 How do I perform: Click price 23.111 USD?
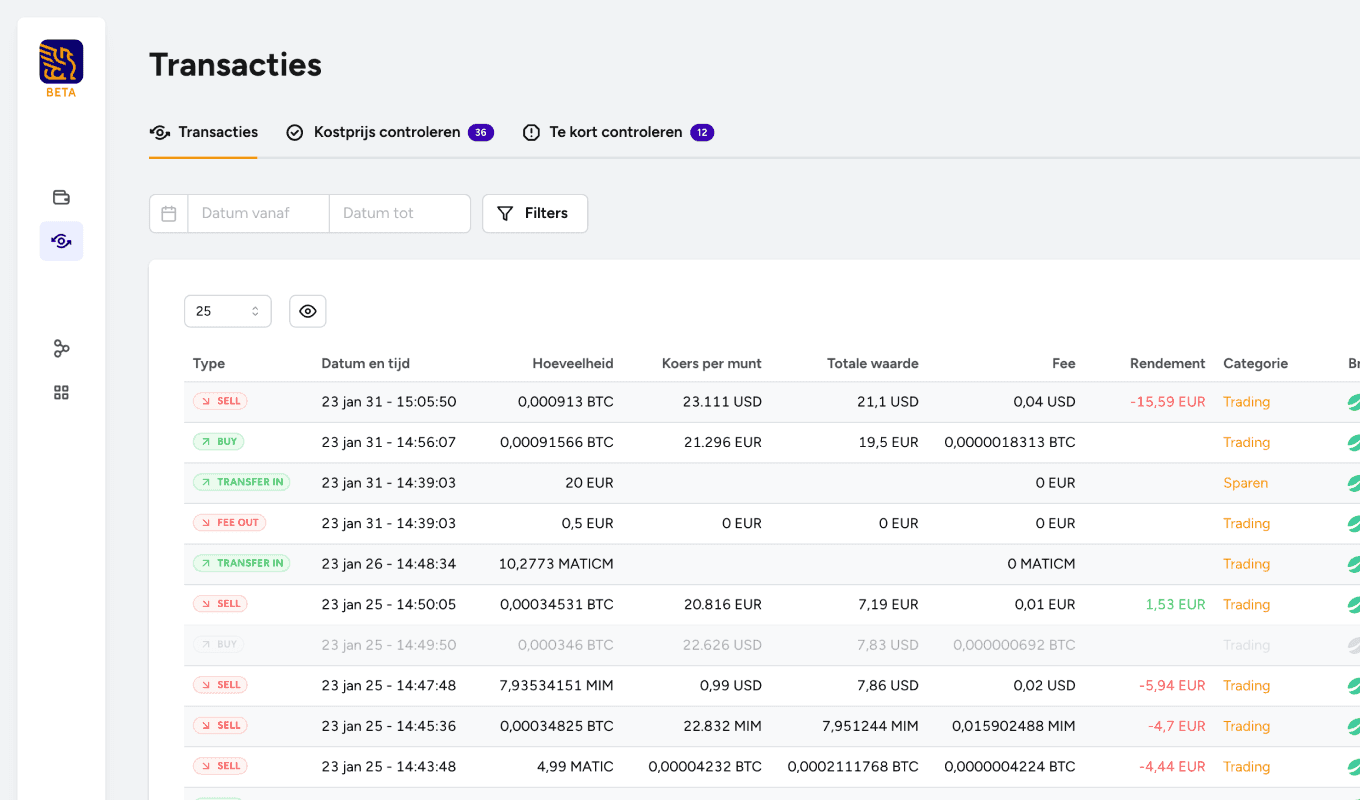pyautogui.click(x=722, y=402)
